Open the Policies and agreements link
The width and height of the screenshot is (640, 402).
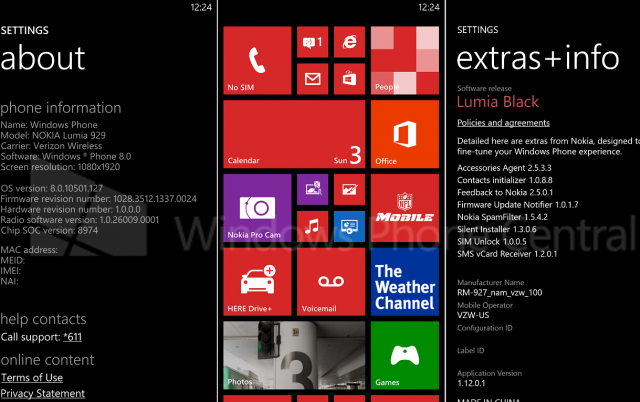503,123
